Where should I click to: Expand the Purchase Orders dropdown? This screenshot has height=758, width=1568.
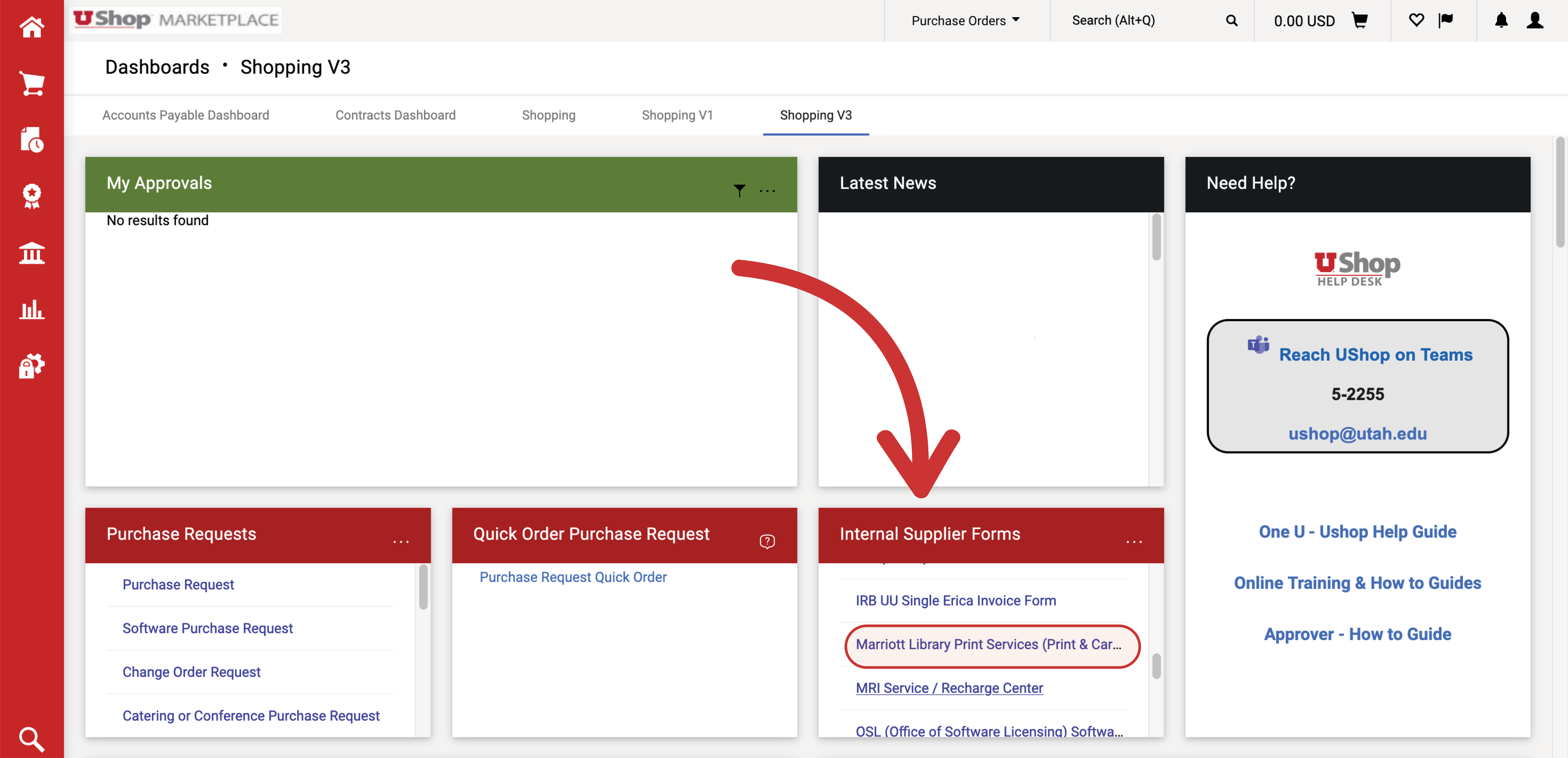coord(965,20)
